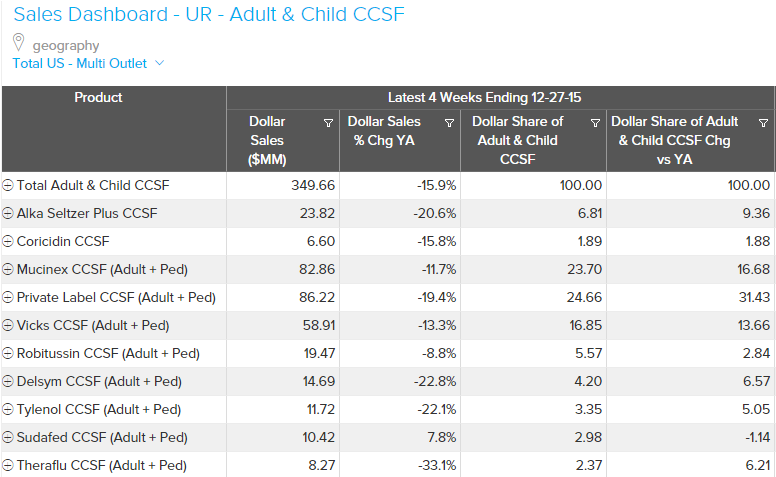Screen dimensions: 776x477
Task: Click the Tylenol CCSF product name
Action: pos(99,409)
